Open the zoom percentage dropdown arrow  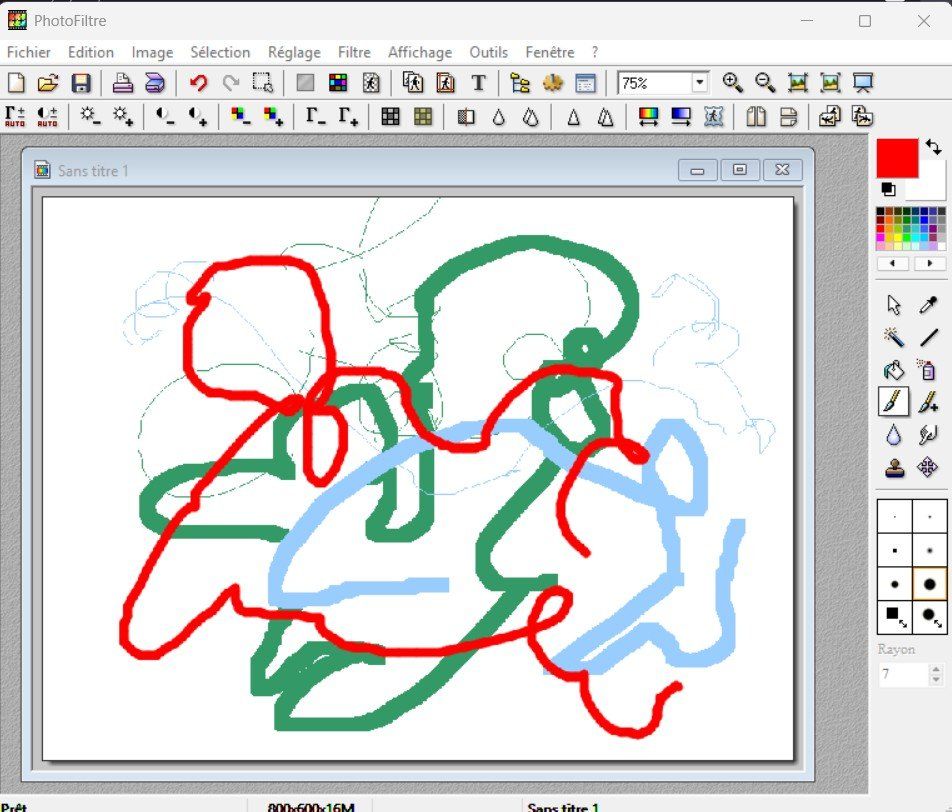[x=700, y=82]
